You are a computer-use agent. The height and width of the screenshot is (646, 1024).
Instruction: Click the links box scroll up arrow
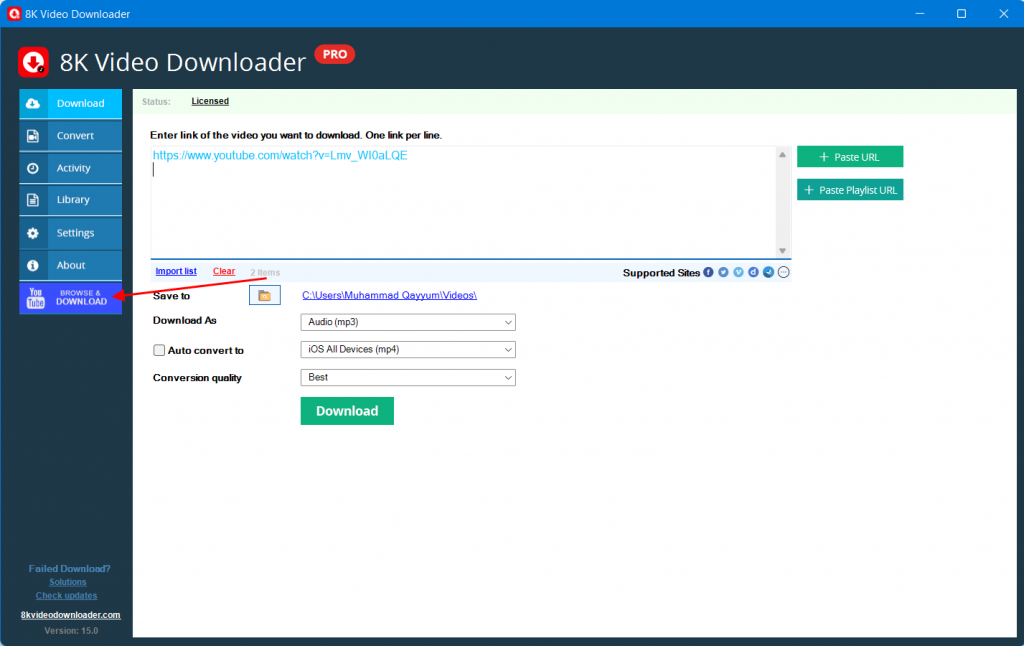(782, 155)
